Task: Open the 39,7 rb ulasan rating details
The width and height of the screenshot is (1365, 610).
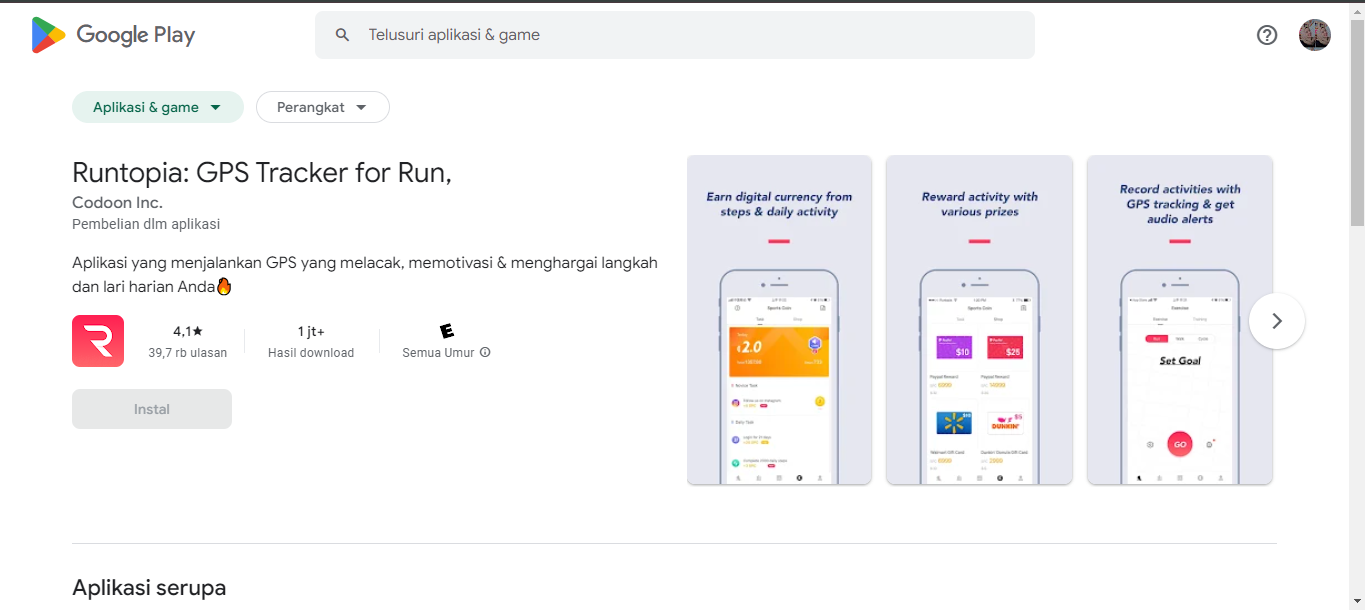Action: (188, 341)
